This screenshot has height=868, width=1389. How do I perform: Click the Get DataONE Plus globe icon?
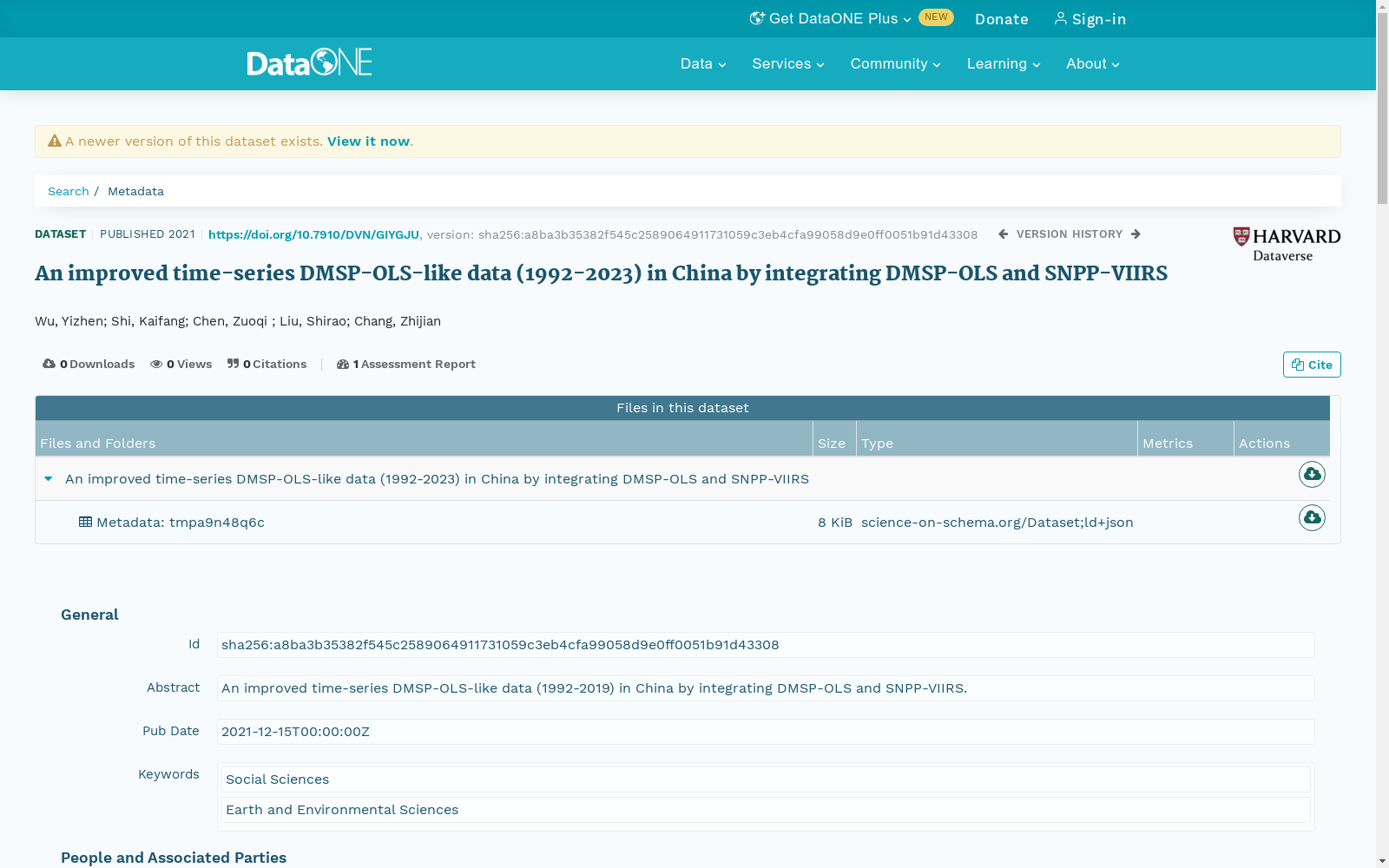pyautogui.click(x=757, y=18)
